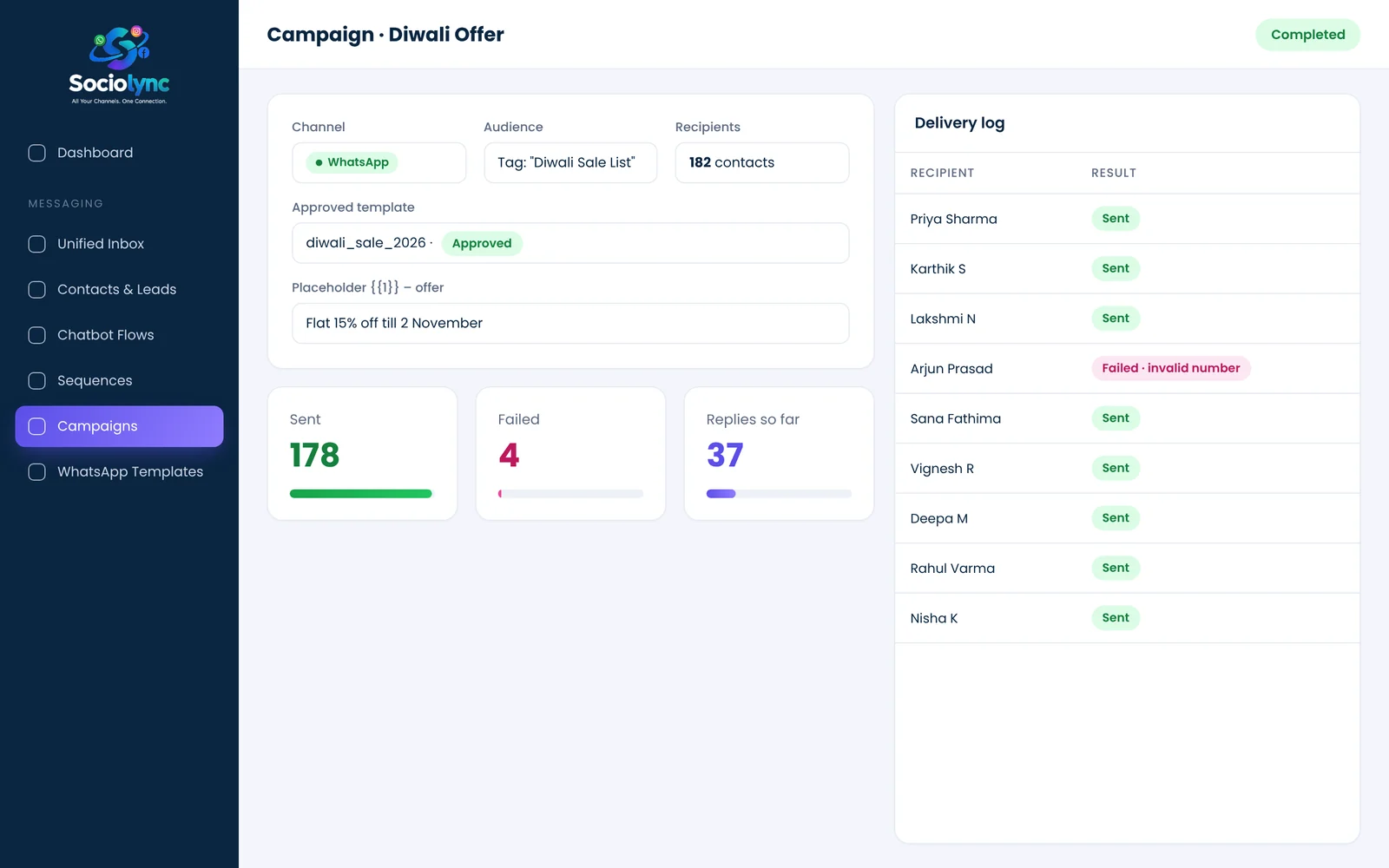Select recipient Vignesh R
The image size is (1389, 868).
click(x=942, y=469)
